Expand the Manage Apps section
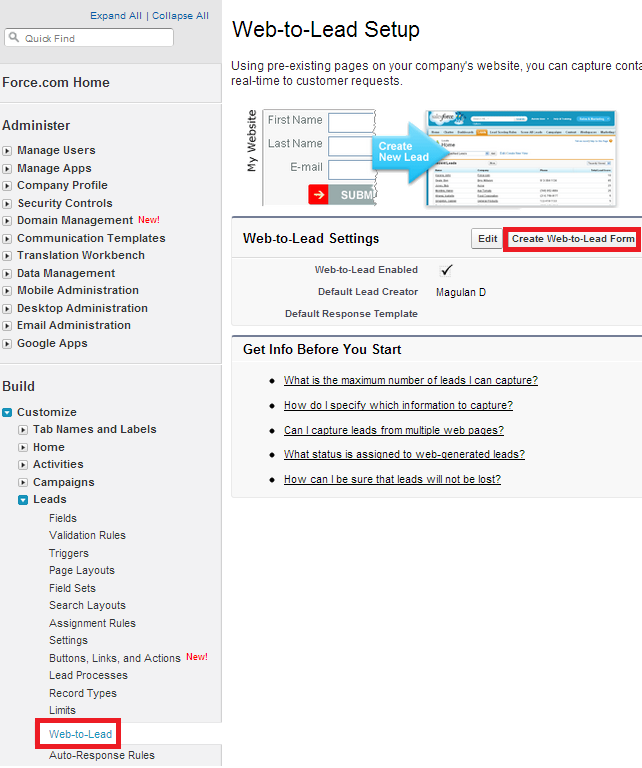Viewport: 642px width, 768px height. 7,168
